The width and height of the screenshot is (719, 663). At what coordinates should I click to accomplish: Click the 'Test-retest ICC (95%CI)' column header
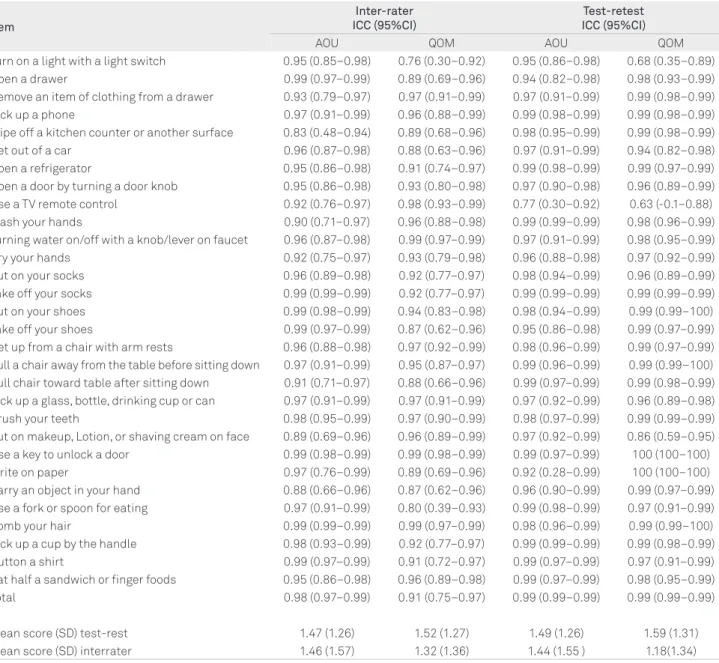click(614, 18)
